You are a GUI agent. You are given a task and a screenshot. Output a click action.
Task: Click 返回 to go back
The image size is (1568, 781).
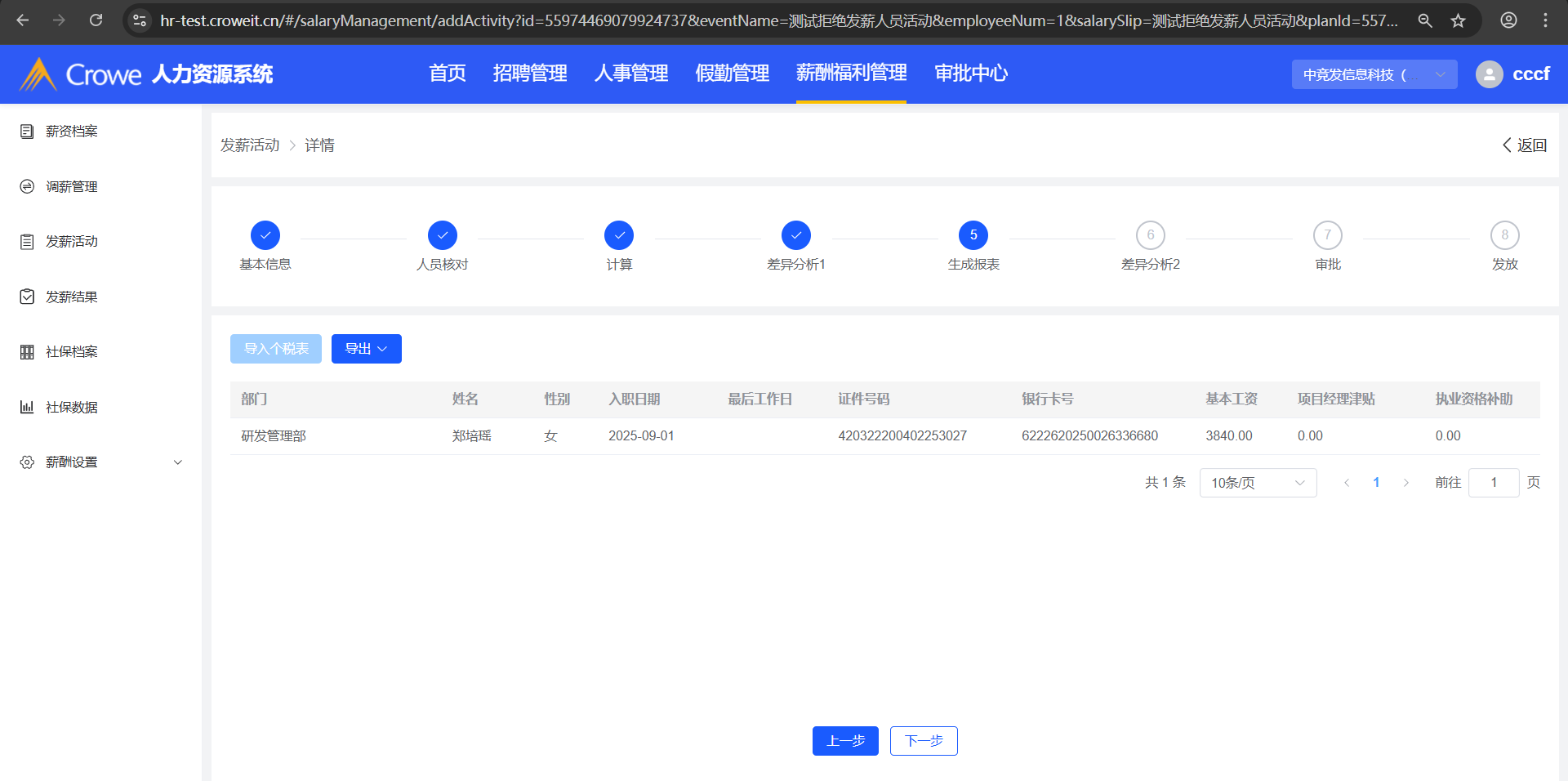point(1524,145)
